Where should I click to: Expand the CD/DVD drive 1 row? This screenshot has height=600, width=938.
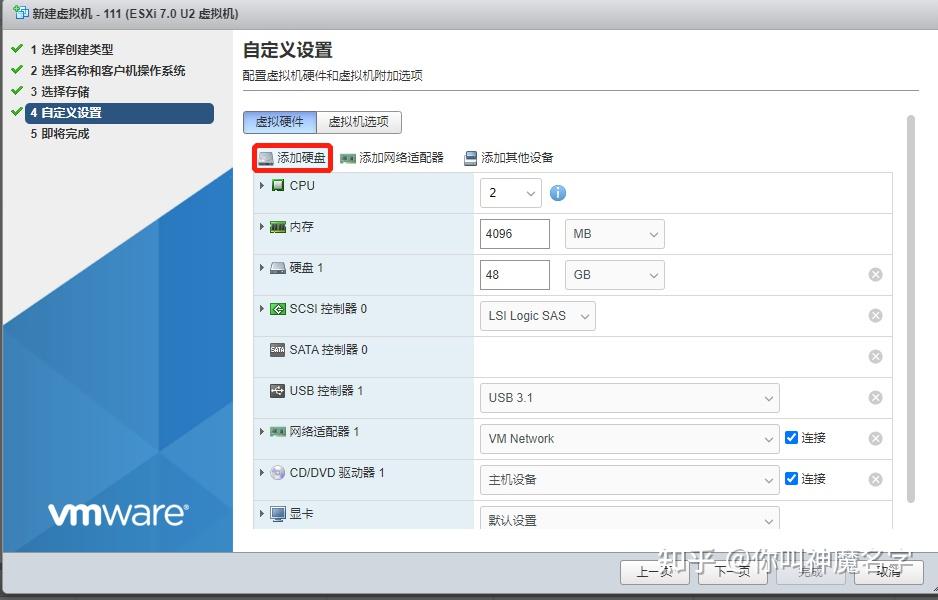coord(261,473)
